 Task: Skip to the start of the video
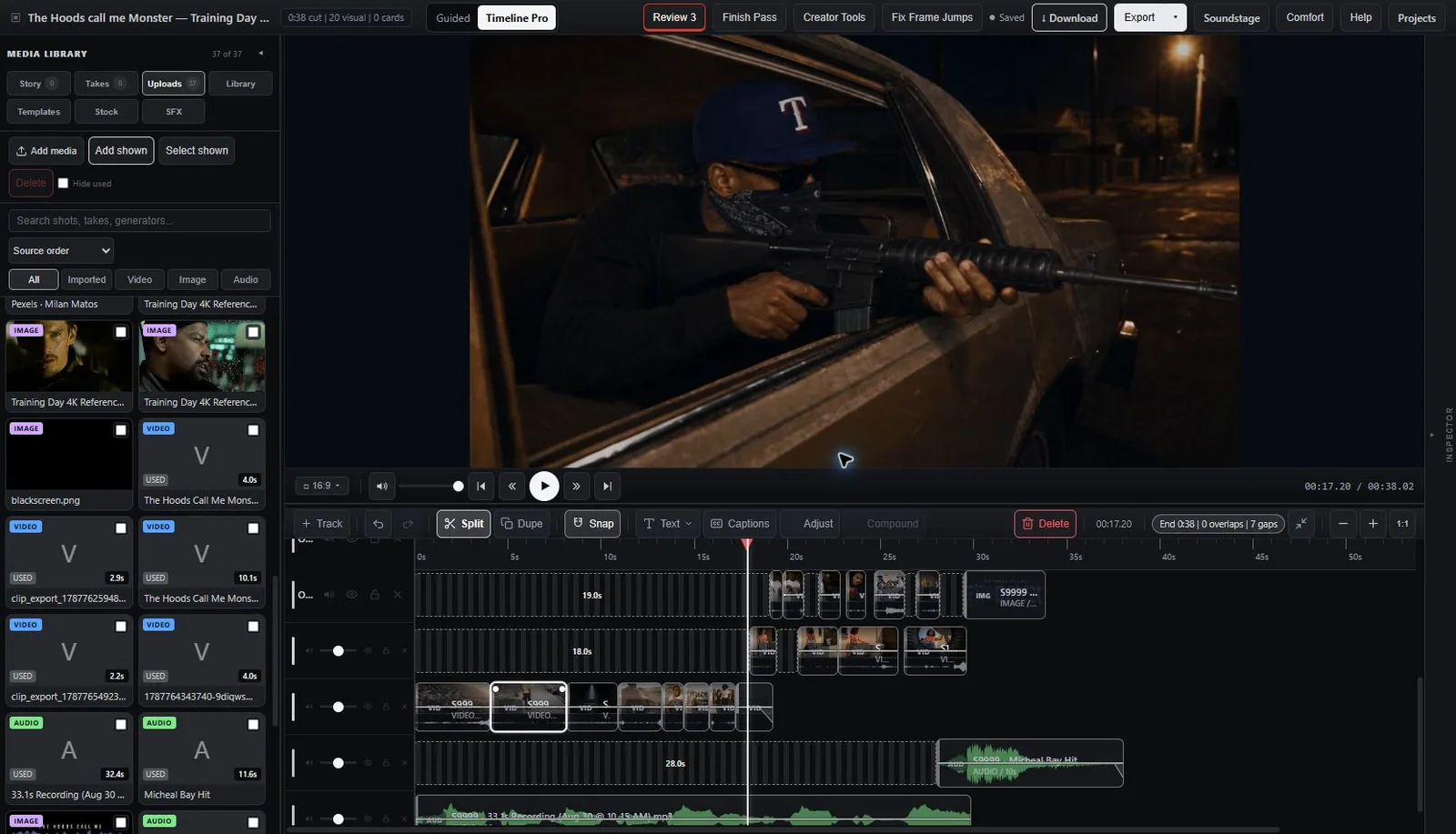tap(481, 487)
